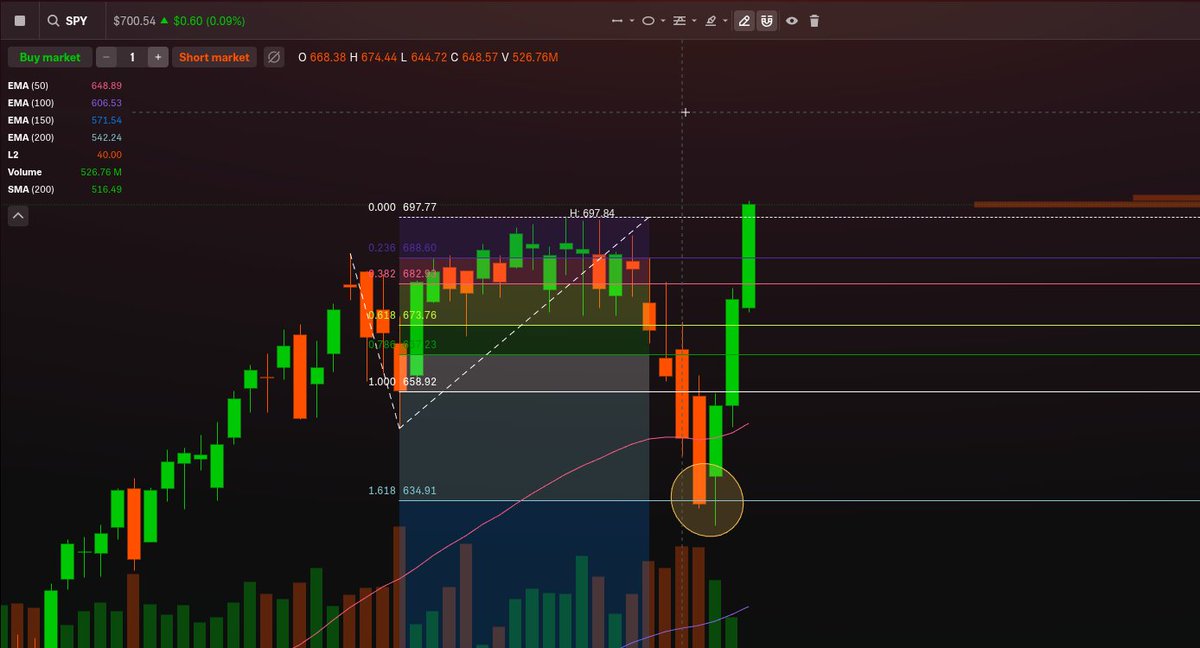
Task: Click the 1.000 658.92 Fibonacci level label
Action: pos(403,382)
